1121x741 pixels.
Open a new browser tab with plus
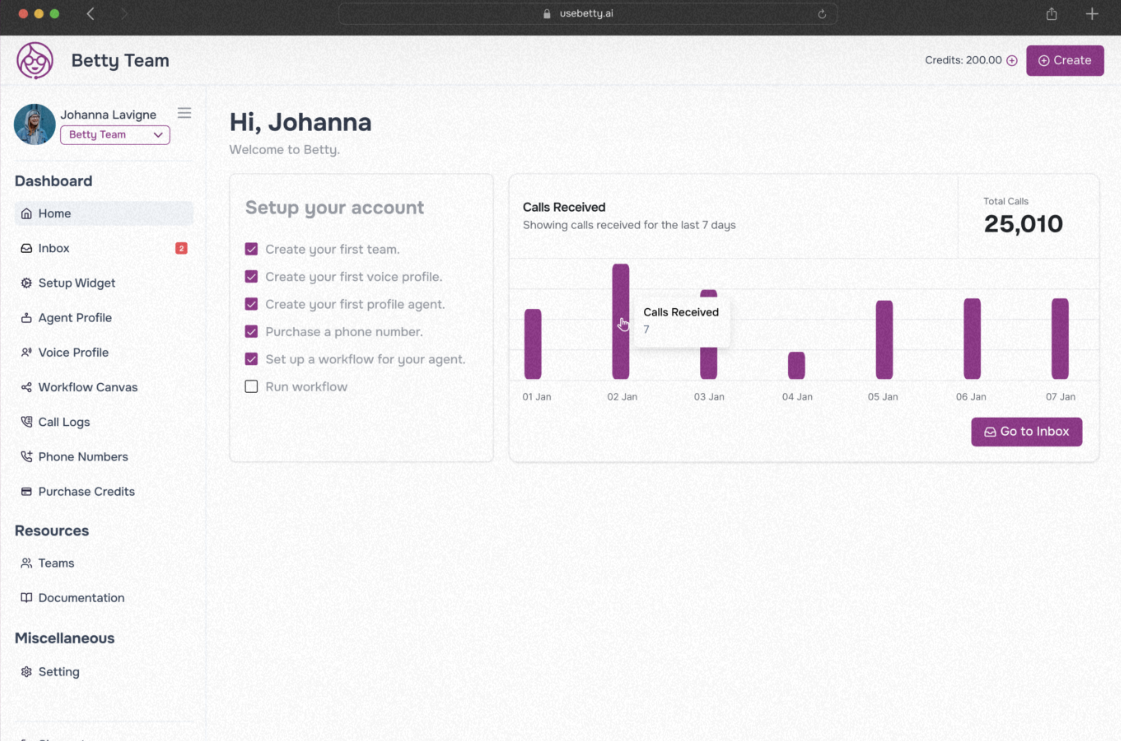(x=1092, y=14)
